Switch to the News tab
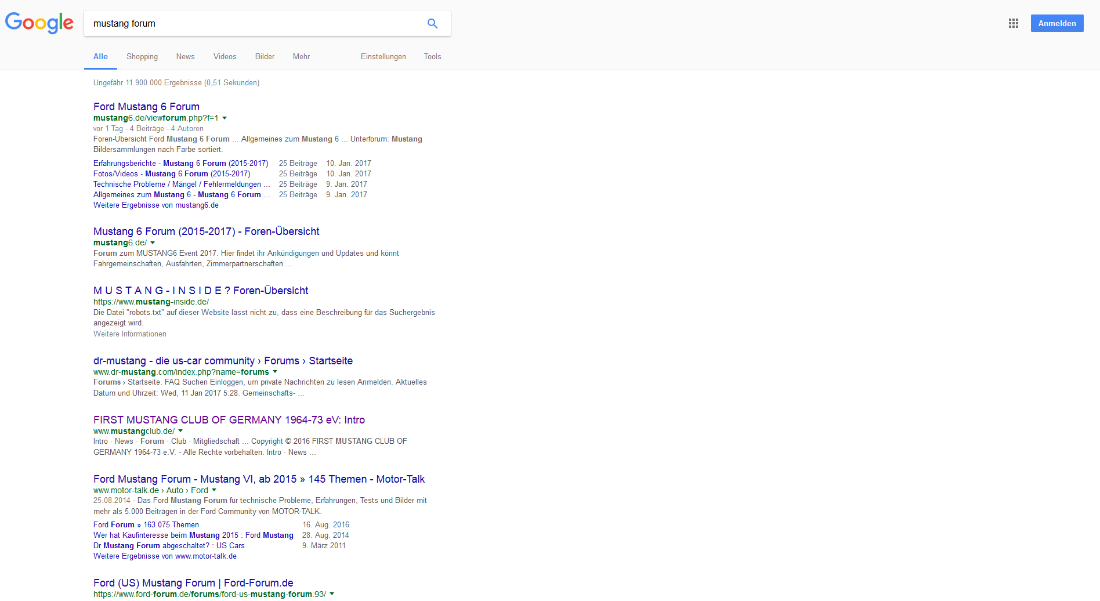Image resolution: width=1100 pixels, height=601 pixels. [x=185, y=57]
